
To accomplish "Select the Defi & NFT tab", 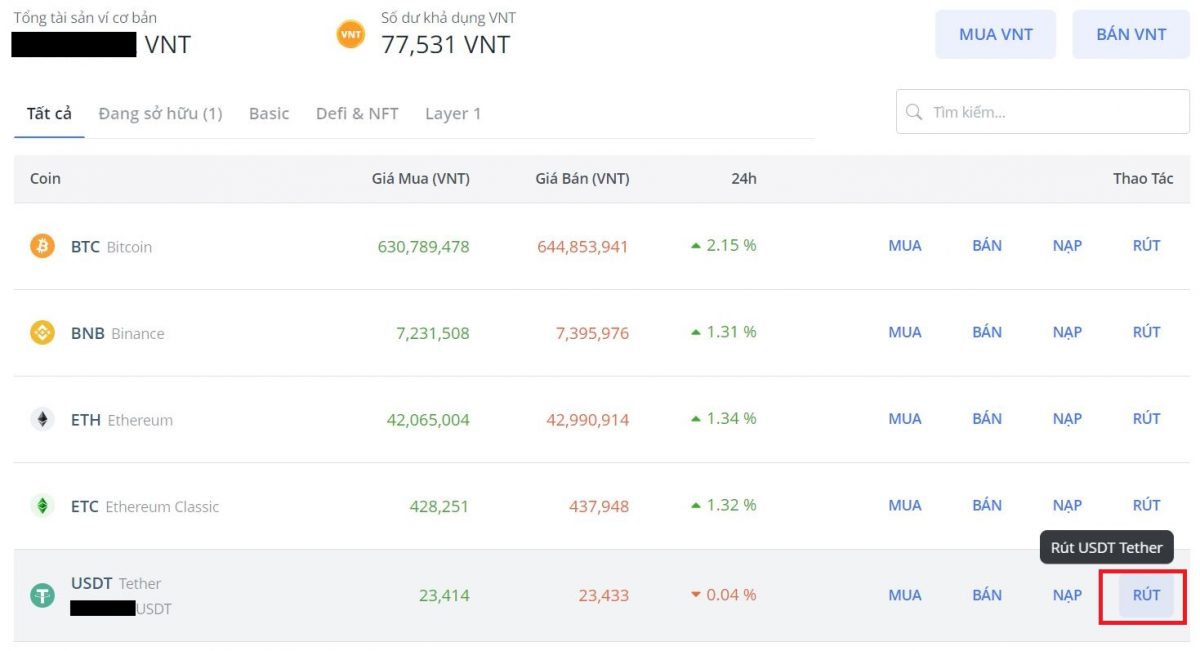I will [x=357, y=114].
